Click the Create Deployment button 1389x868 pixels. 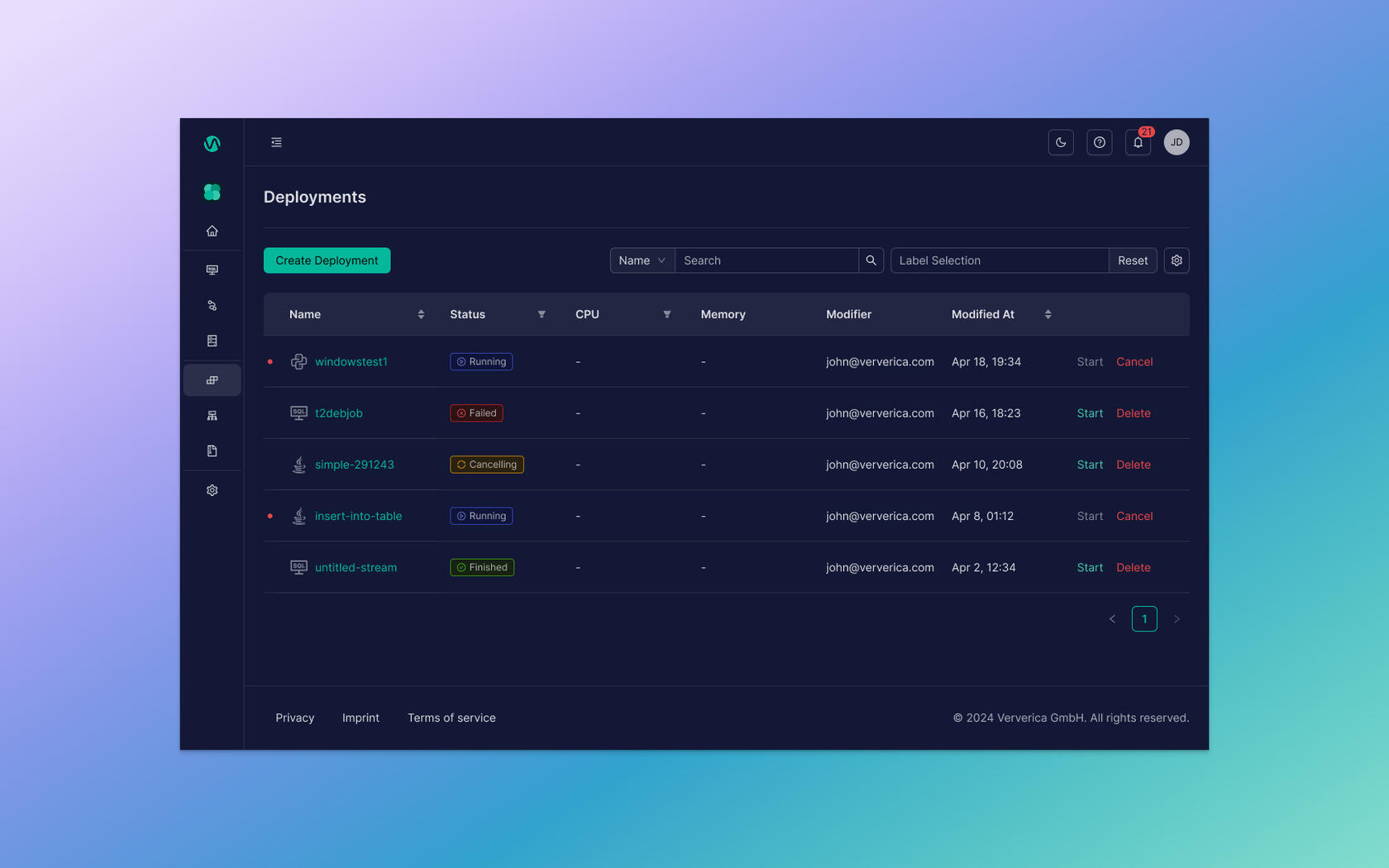(327, 260)
